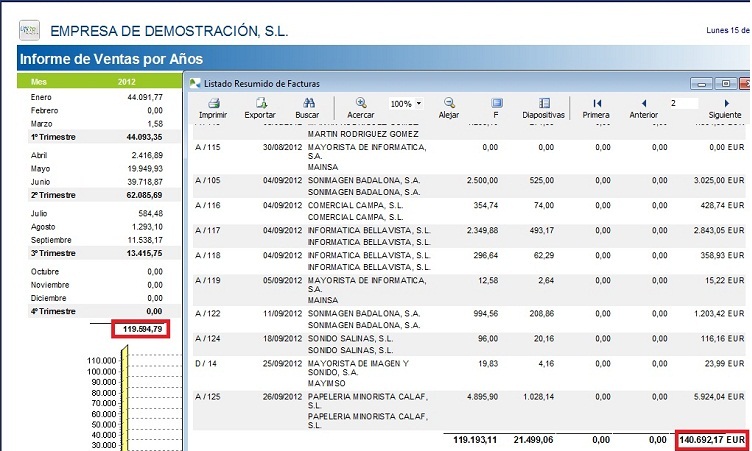The image size is (752, 451).
Task: Select the Mayo month row
Action: tap(99, 168)
